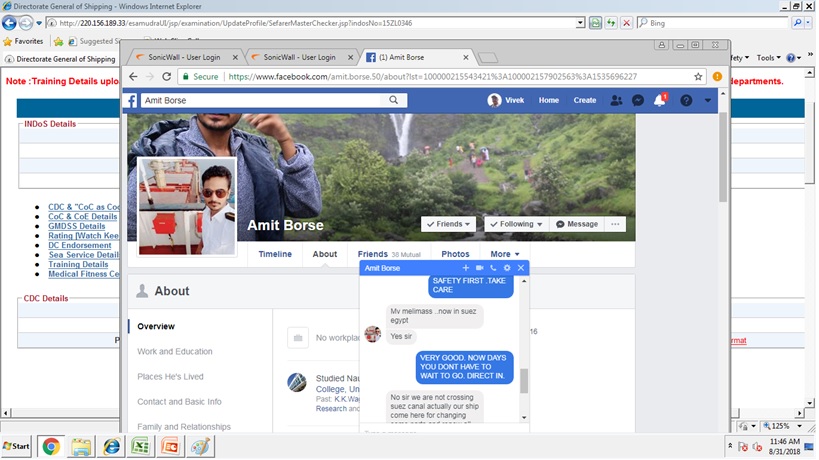819x460 pixels.
Task: Add people to chat with plus icon
Action: coord(465,269)
